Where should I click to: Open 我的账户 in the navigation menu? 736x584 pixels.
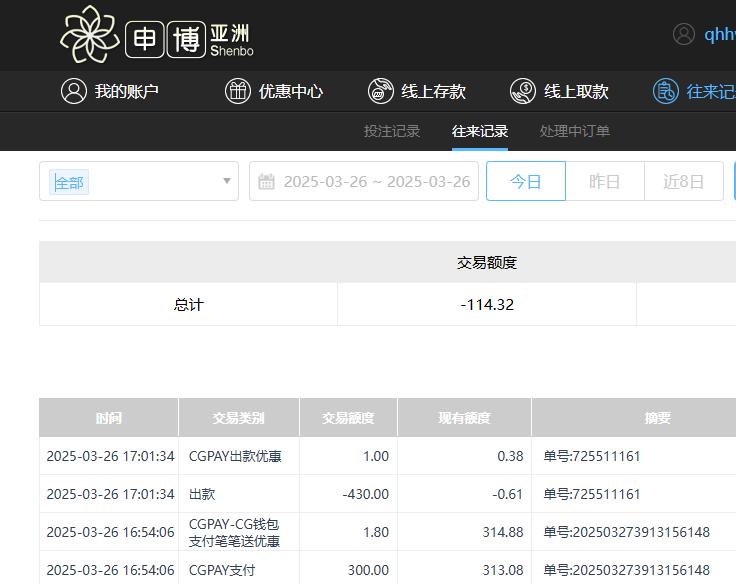(127, 91)
